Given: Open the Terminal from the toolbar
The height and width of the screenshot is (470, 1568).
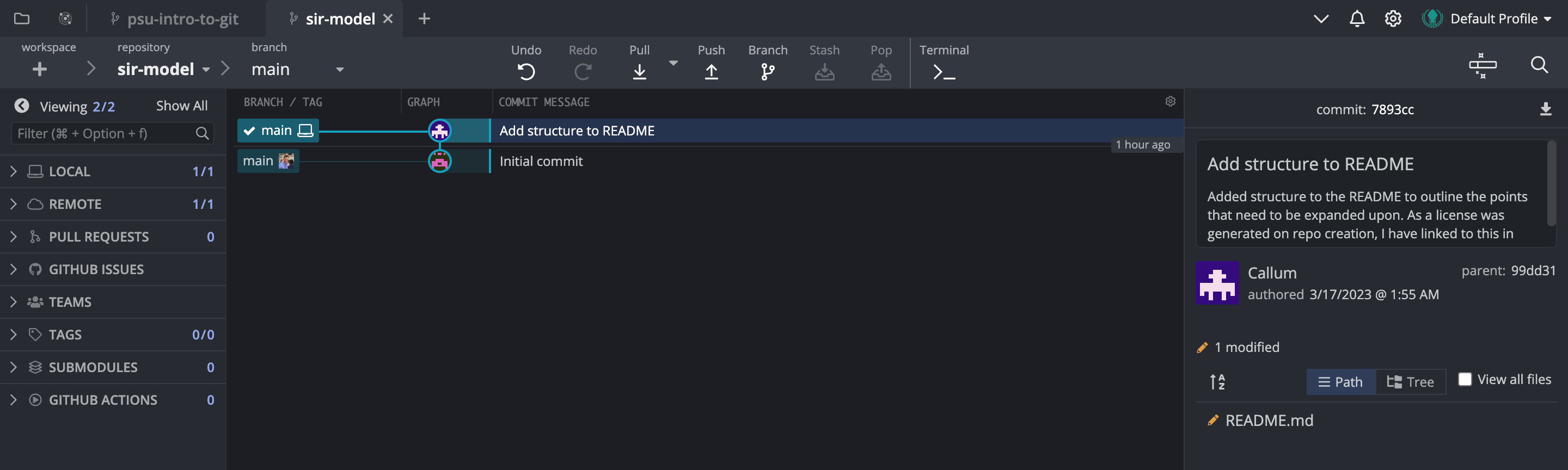Looking at the screenshot, I should (x=944, y=72).
